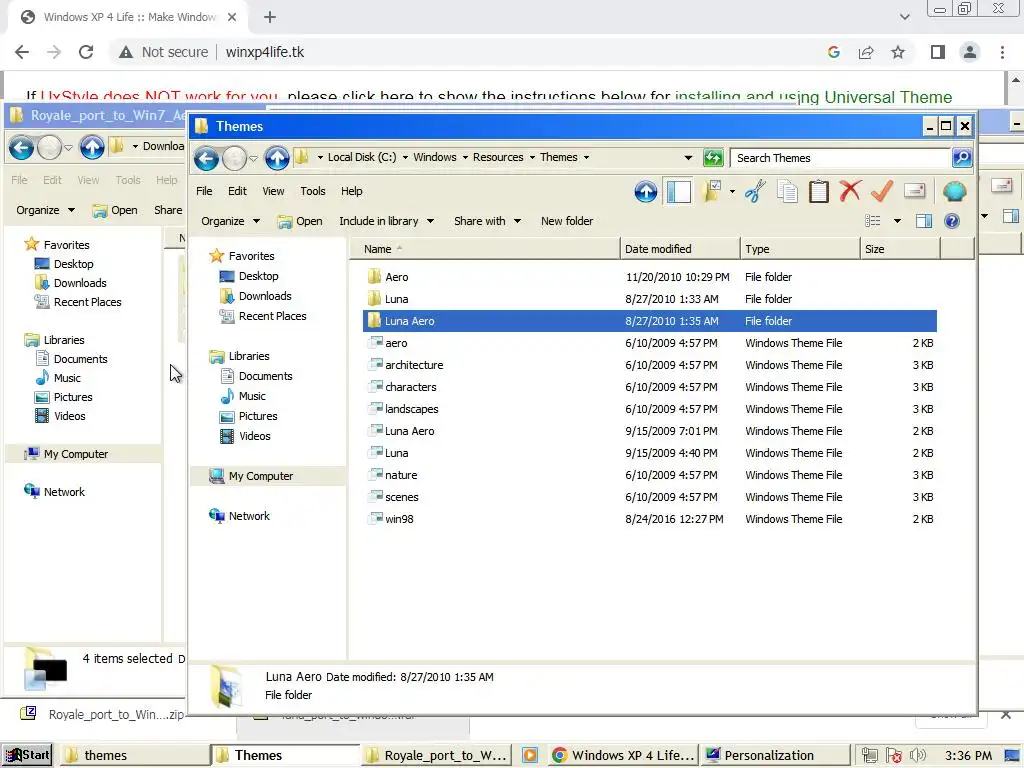Open Chrome's three-dot menu

(1002, 52)
